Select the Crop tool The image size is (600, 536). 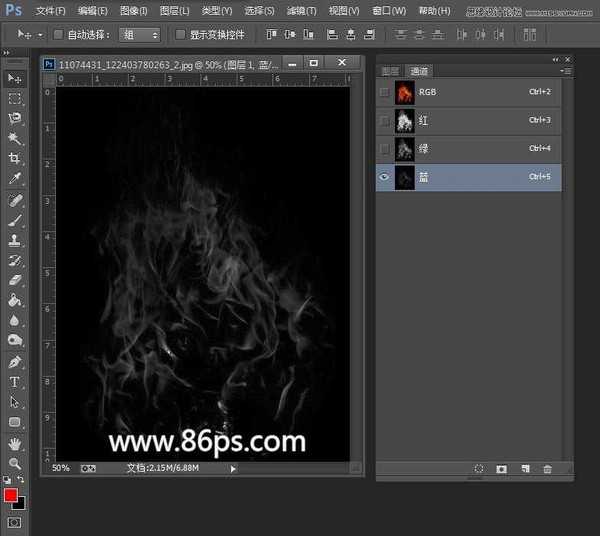click(14, 158)
